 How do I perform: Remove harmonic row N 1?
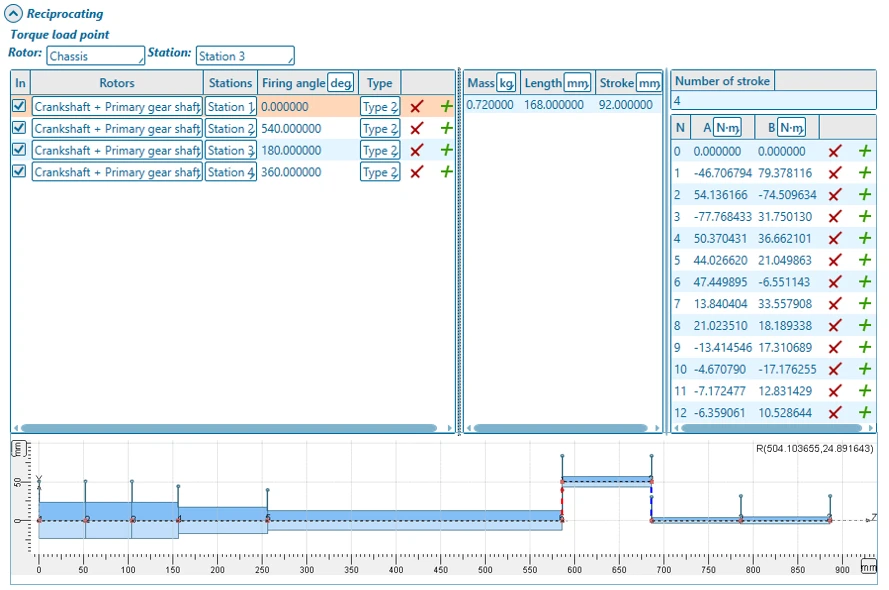click(835, 174)
